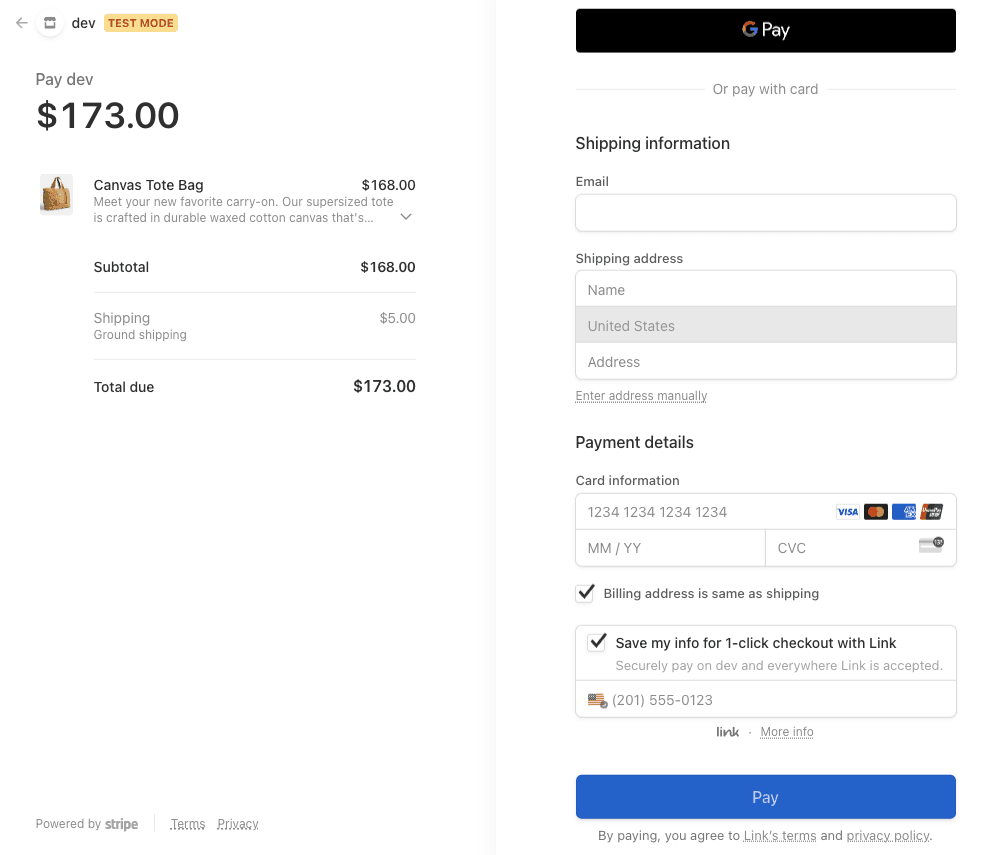Open the United States country selector
The image size is (987, 855).
click(765, 325)
